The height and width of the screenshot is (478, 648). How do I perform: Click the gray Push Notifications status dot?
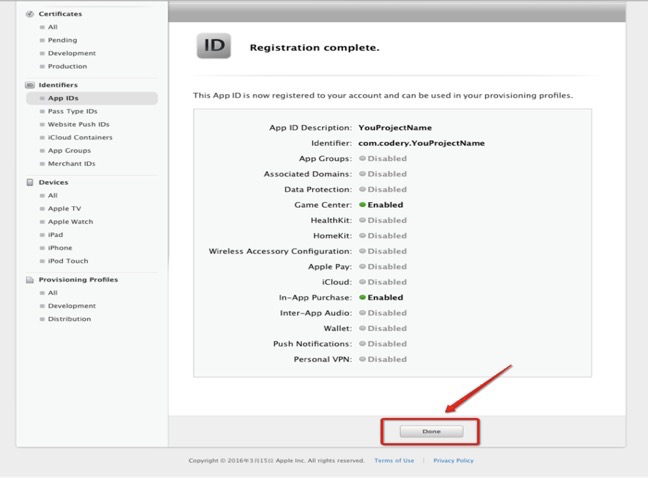362,343
